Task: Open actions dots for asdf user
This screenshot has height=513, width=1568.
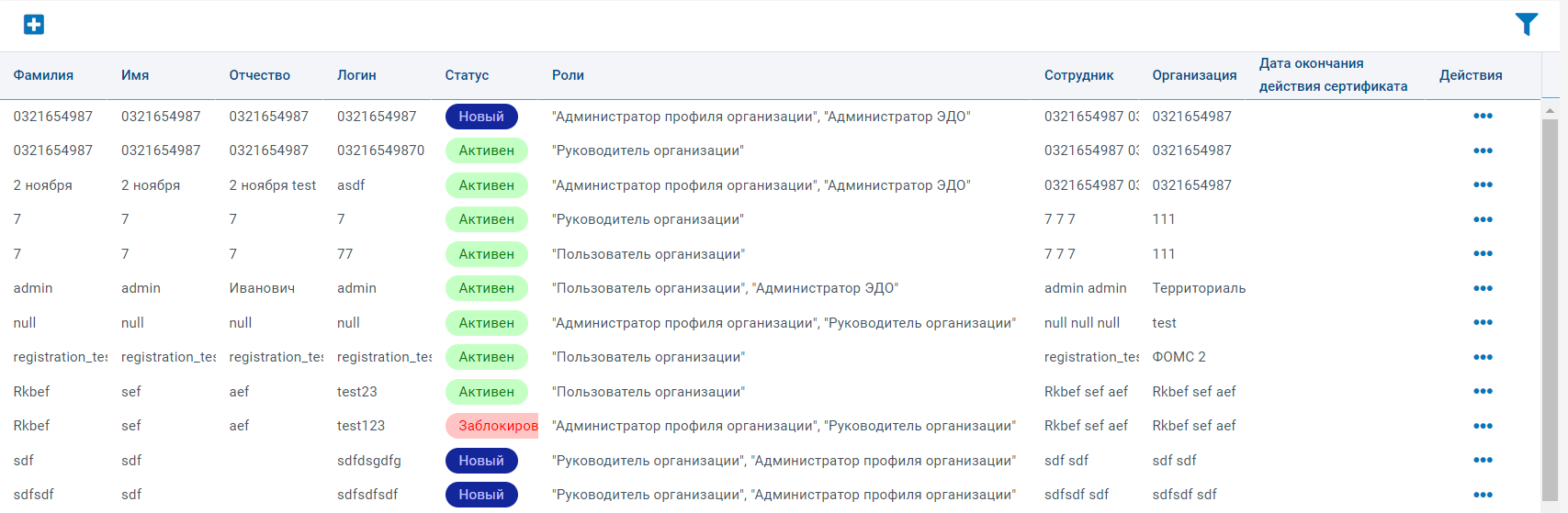Action: (1483, 185)
